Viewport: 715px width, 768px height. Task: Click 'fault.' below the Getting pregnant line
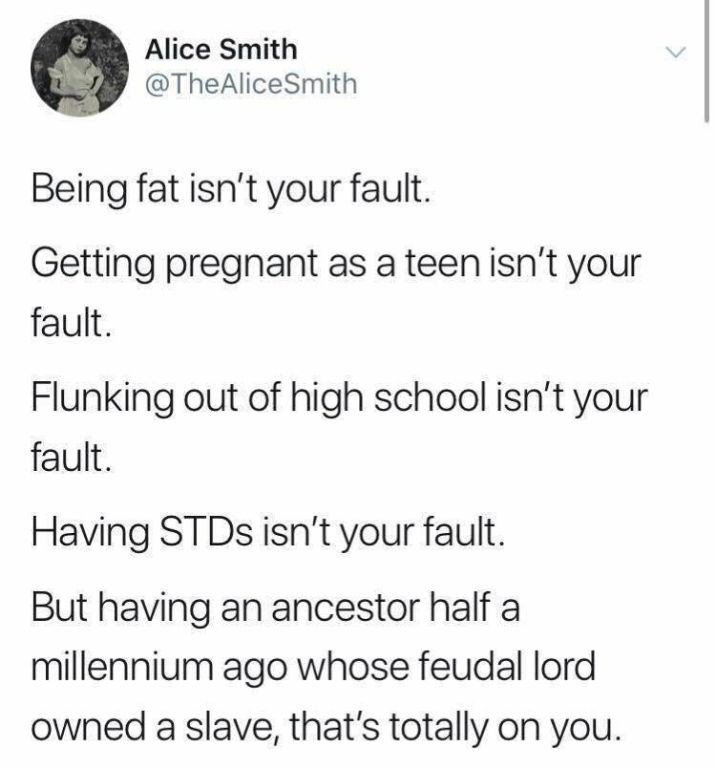pos(72,323)
